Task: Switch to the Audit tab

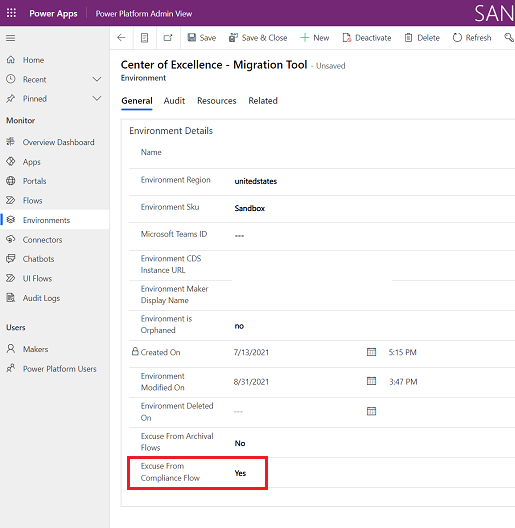Action: point(174,101)
